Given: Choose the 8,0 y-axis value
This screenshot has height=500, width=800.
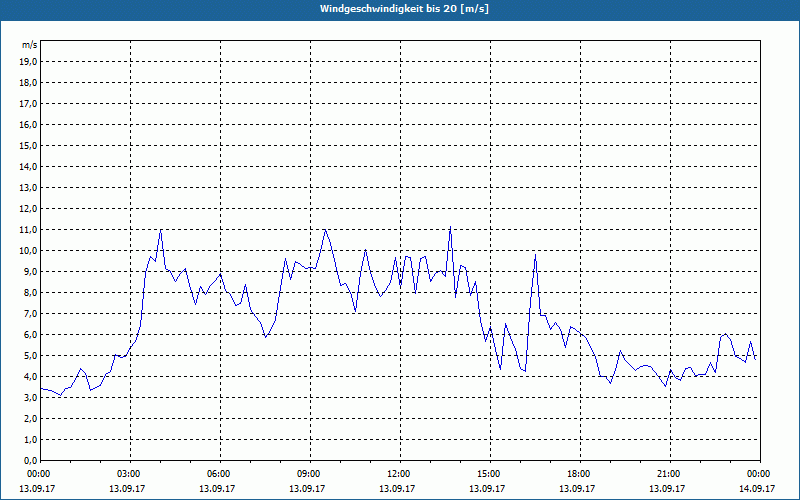Looking at the screenshot, I should tap(30, 293).
